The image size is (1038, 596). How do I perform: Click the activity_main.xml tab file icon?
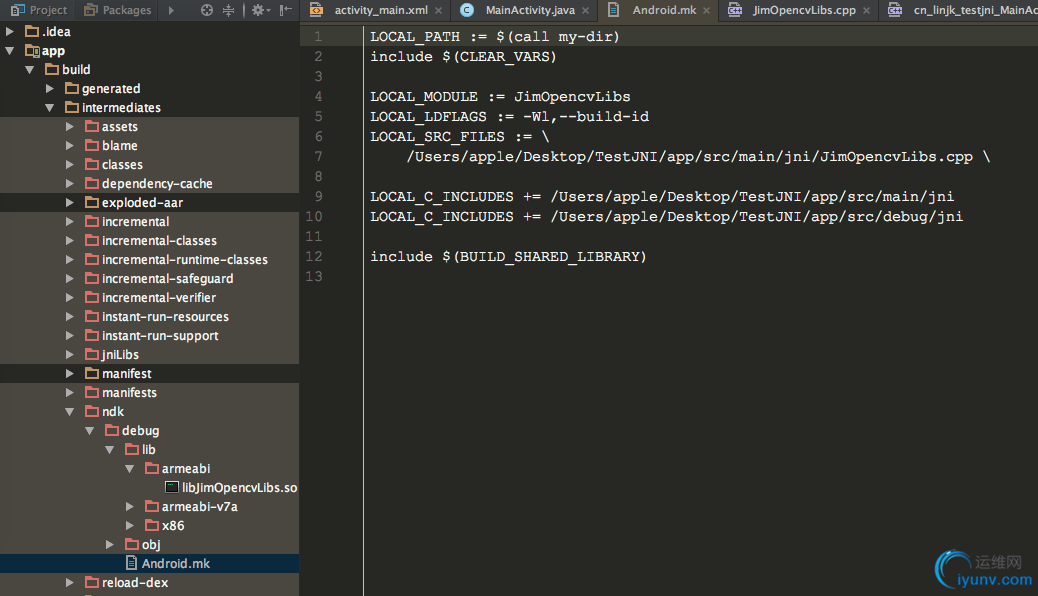(316, 10)
